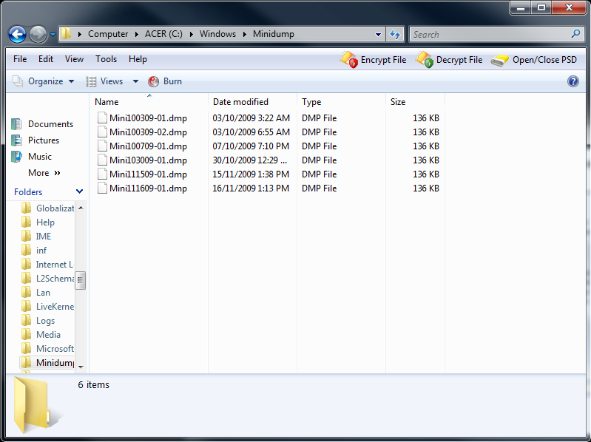Sort by Date modified column header
The width and height of the screenshot is (591, 442).
[x=253, y=102]
